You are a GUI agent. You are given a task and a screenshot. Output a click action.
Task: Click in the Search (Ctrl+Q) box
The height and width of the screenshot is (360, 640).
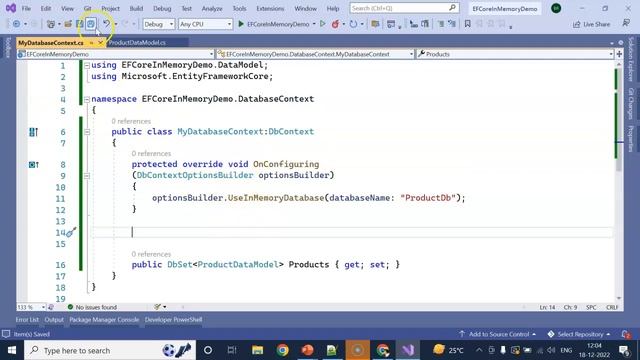[404, 8]
